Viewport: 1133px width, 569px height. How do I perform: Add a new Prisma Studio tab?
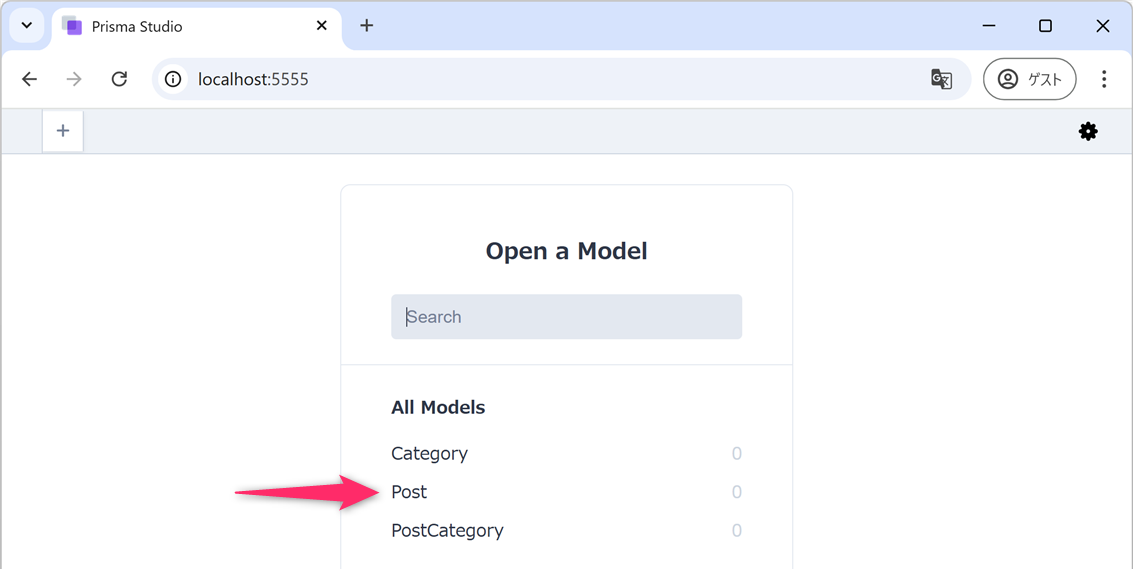(63, 131)
